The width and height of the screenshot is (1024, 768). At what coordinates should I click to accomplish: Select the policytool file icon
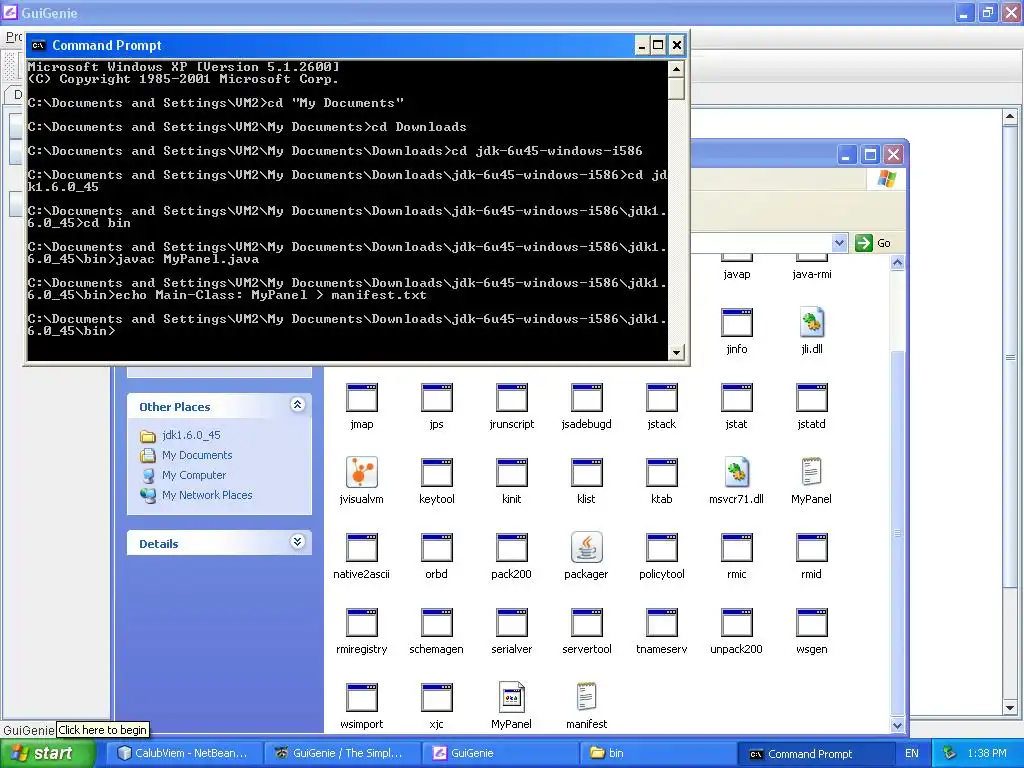[662, 549]
